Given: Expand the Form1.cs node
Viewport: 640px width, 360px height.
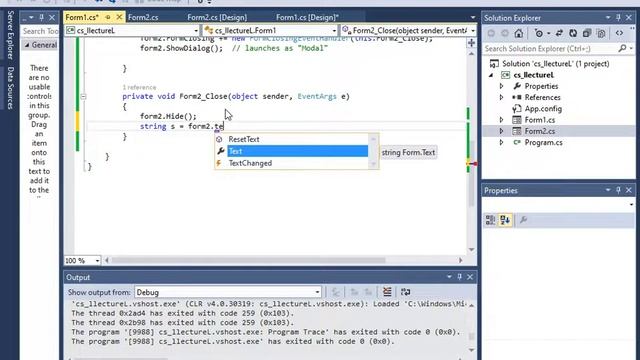Looking at the screenshot, I should 502,120.
